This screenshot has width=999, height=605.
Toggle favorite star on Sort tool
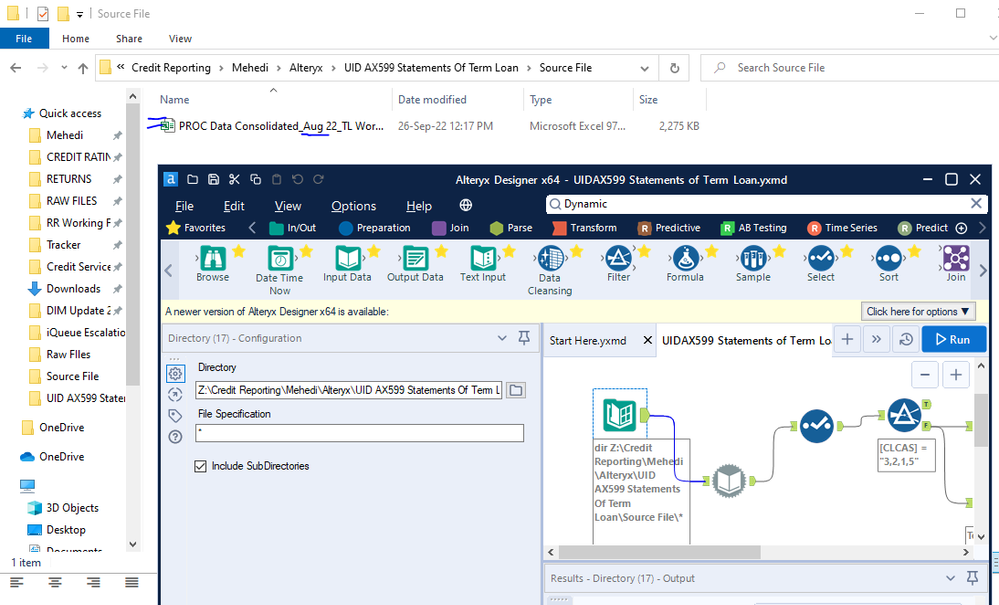pos(914,251)
